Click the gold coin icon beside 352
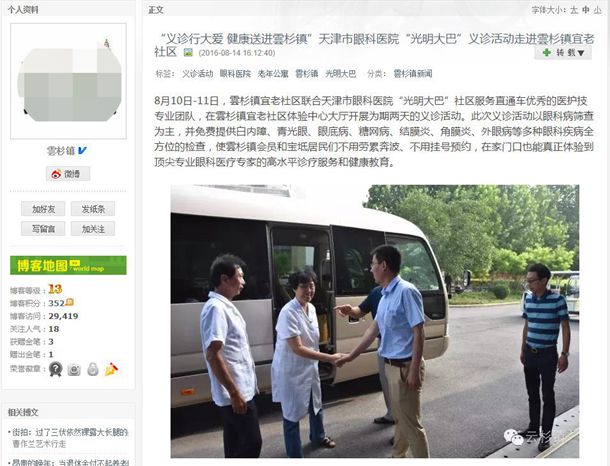The width and height of the screenshot is (610, 466). click(70, 302)
